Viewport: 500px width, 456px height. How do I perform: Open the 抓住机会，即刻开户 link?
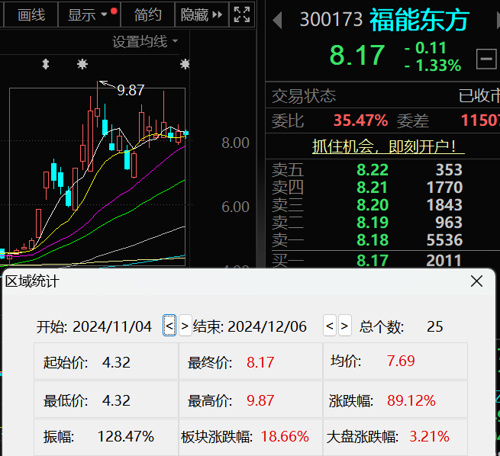tap(388, 146)
